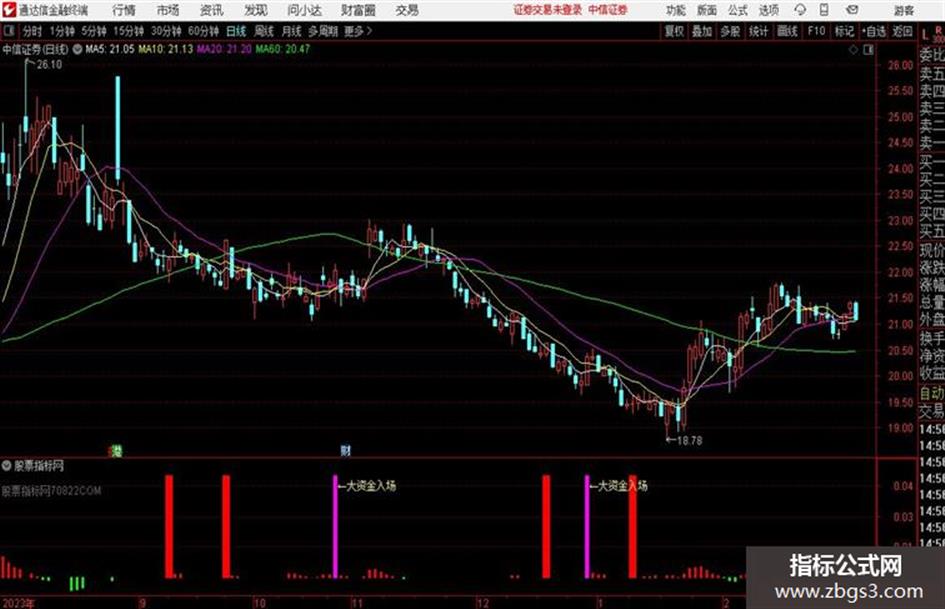Open the 财富圈 menu
This screenshot has width=945, height=609.
click(358, 10)
